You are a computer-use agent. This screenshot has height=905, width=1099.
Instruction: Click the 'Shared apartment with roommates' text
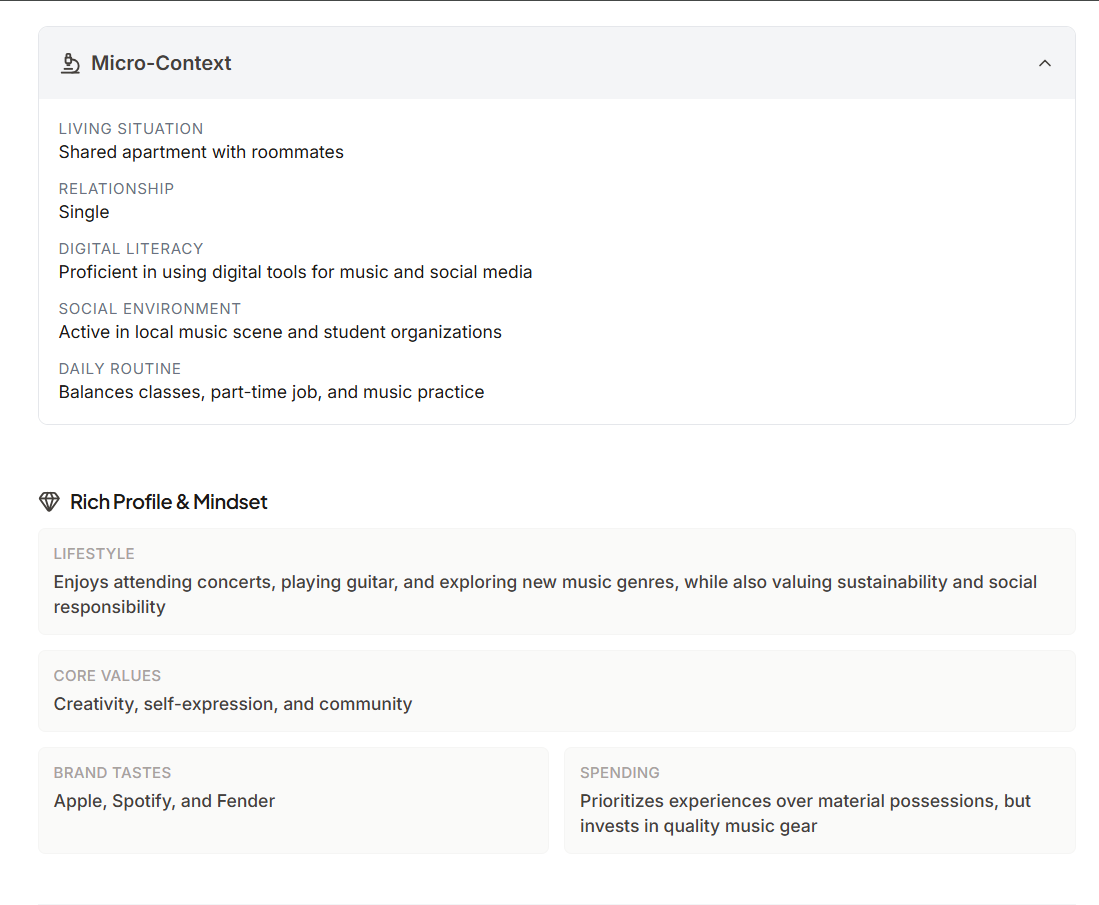click(x=201, y=151)
